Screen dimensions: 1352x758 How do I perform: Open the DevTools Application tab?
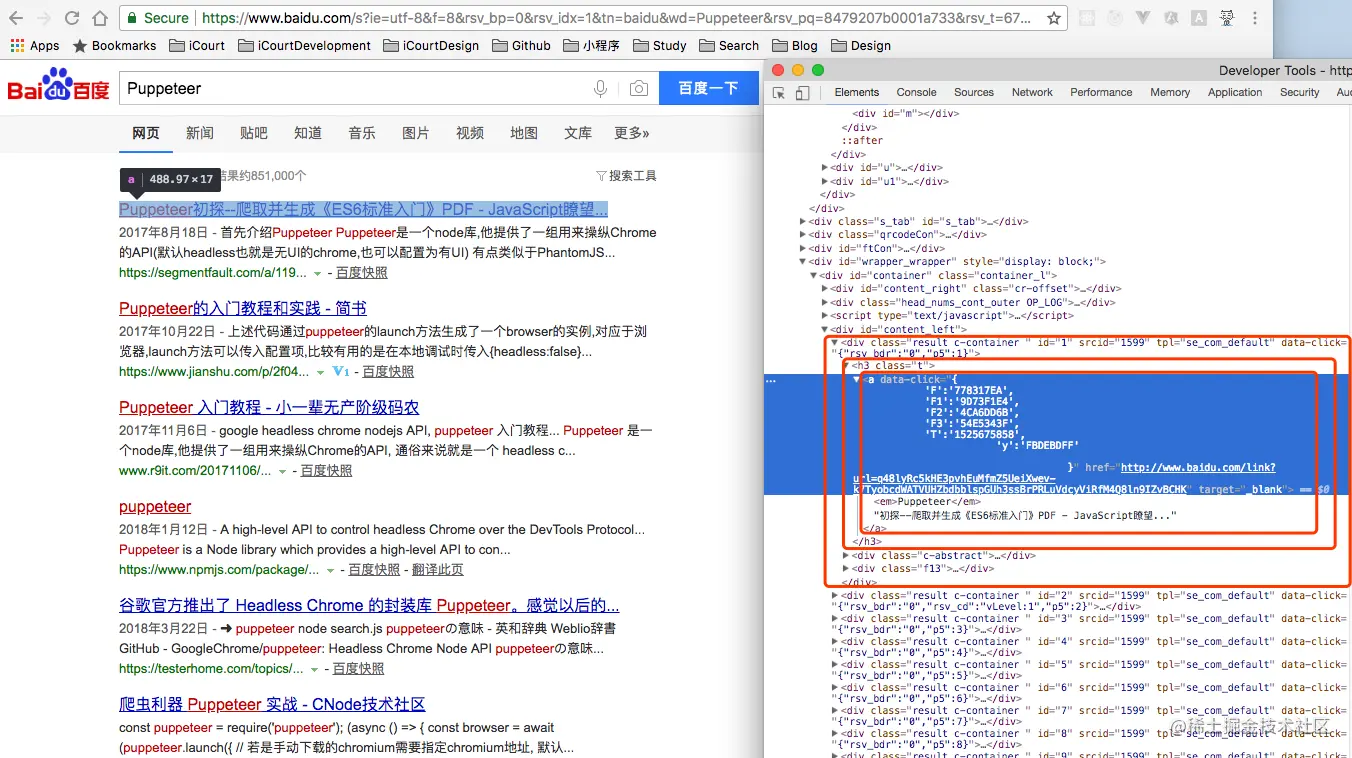pos(1235,92)
